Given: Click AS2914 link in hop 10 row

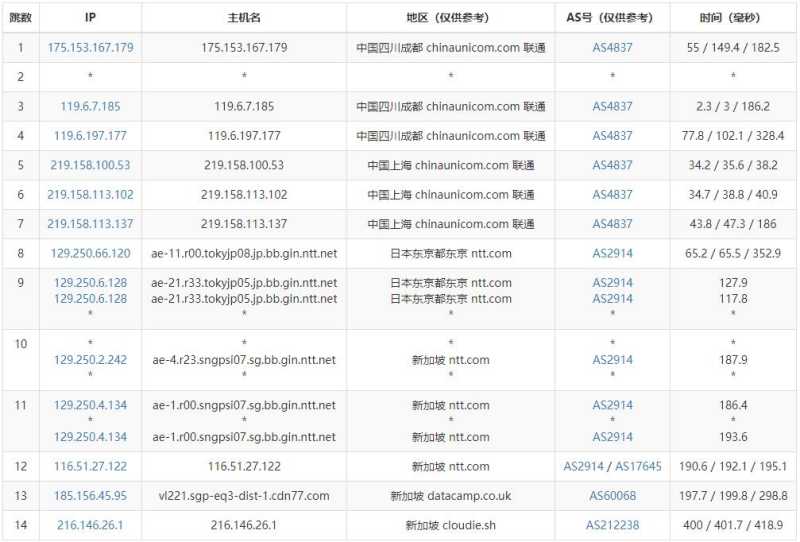Looking at the screenshot, I should click(612, 360).
